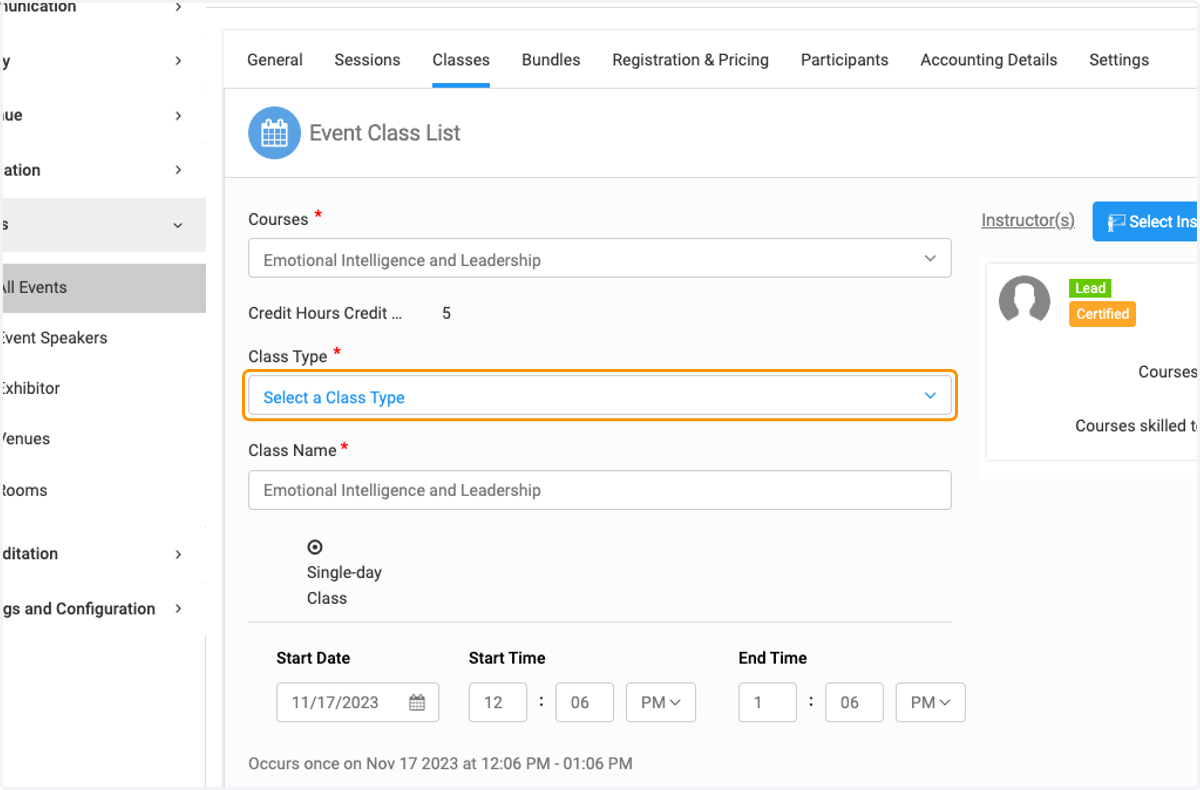1200x790 pixels.
Task: Switch to the General tab
Action: 275,60
